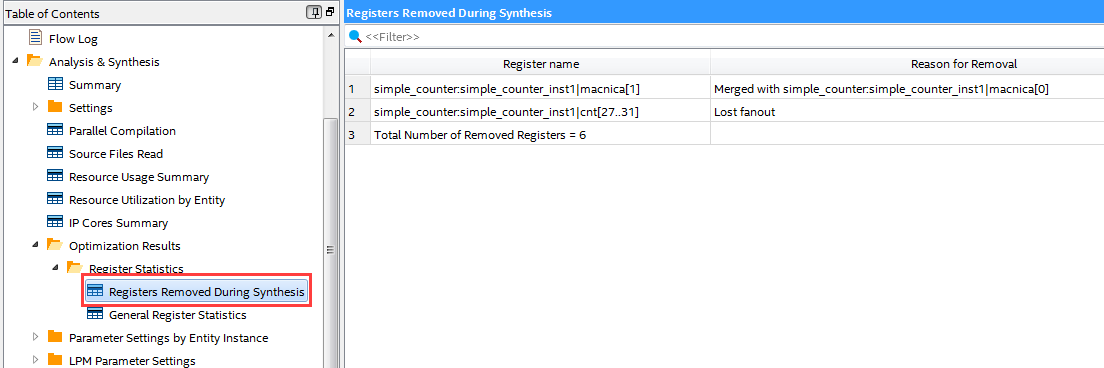This screenshot has width=1104, height=368.
Task: Expand the Settings folder
Action: pyautogui.click(x=36, y=108)
